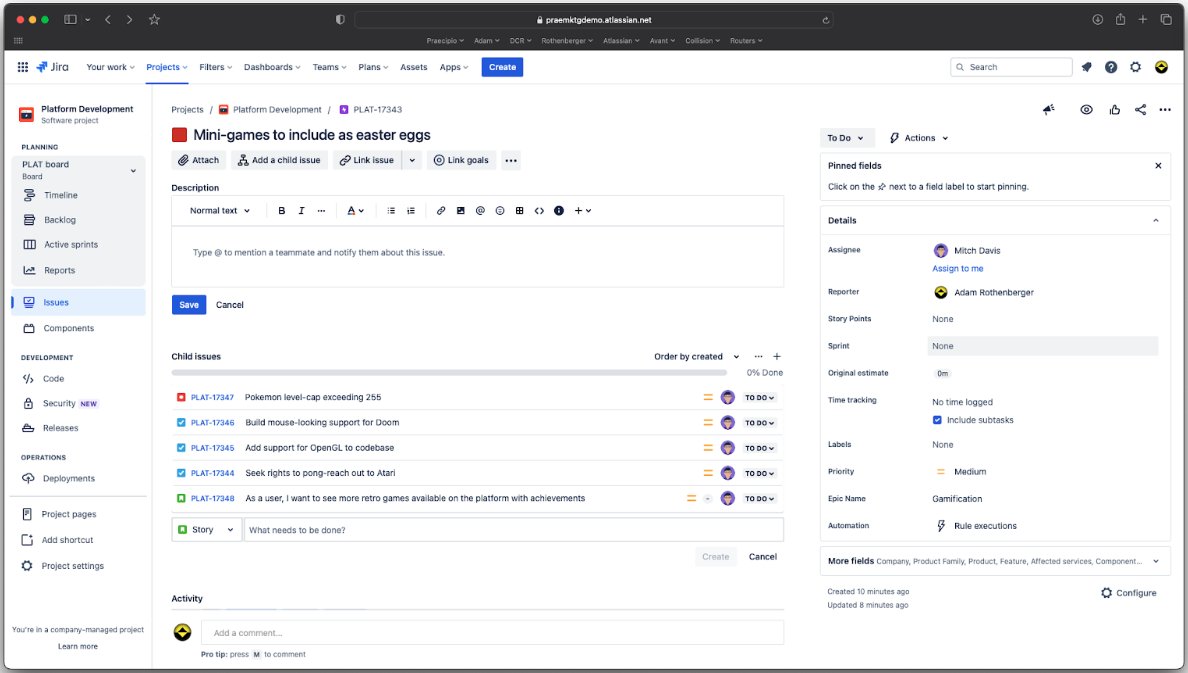1188x673 pixels.
Task: Cancel description editing
Action: pos(230,305)
